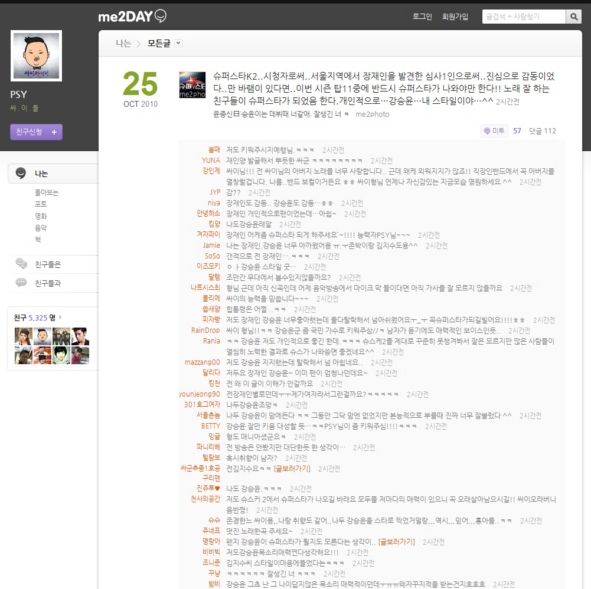Open commenter SoSo's profile
The width and height of the screenshot is (591, 589).
[212, 256]
